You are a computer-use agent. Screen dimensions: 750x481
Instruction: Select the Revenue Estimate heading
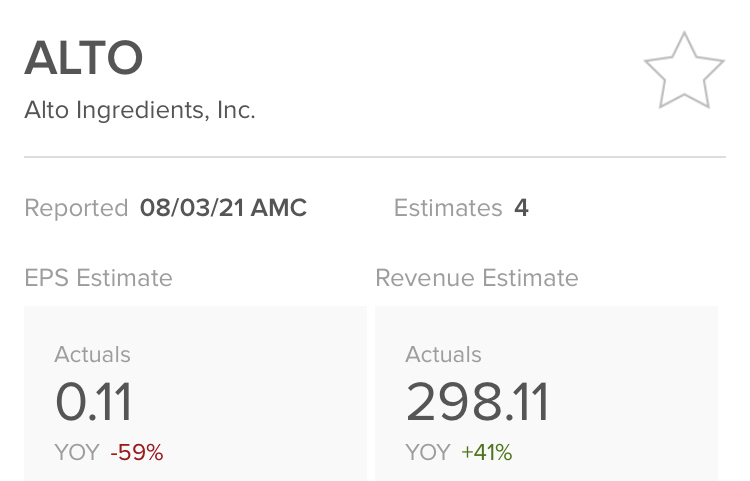pos(477,277)
